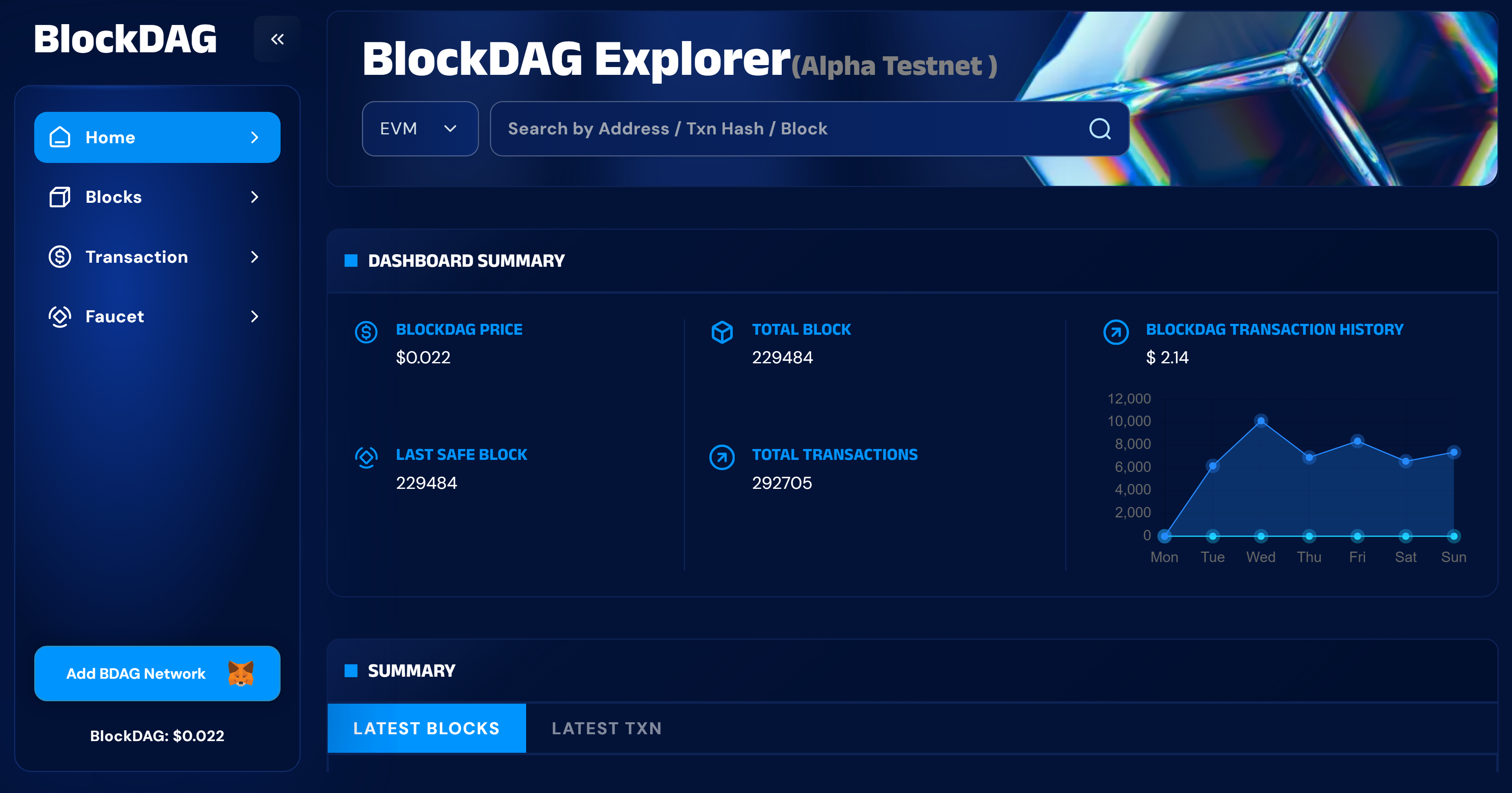Click the TOTAL TRANSACTIONS label

834,455
